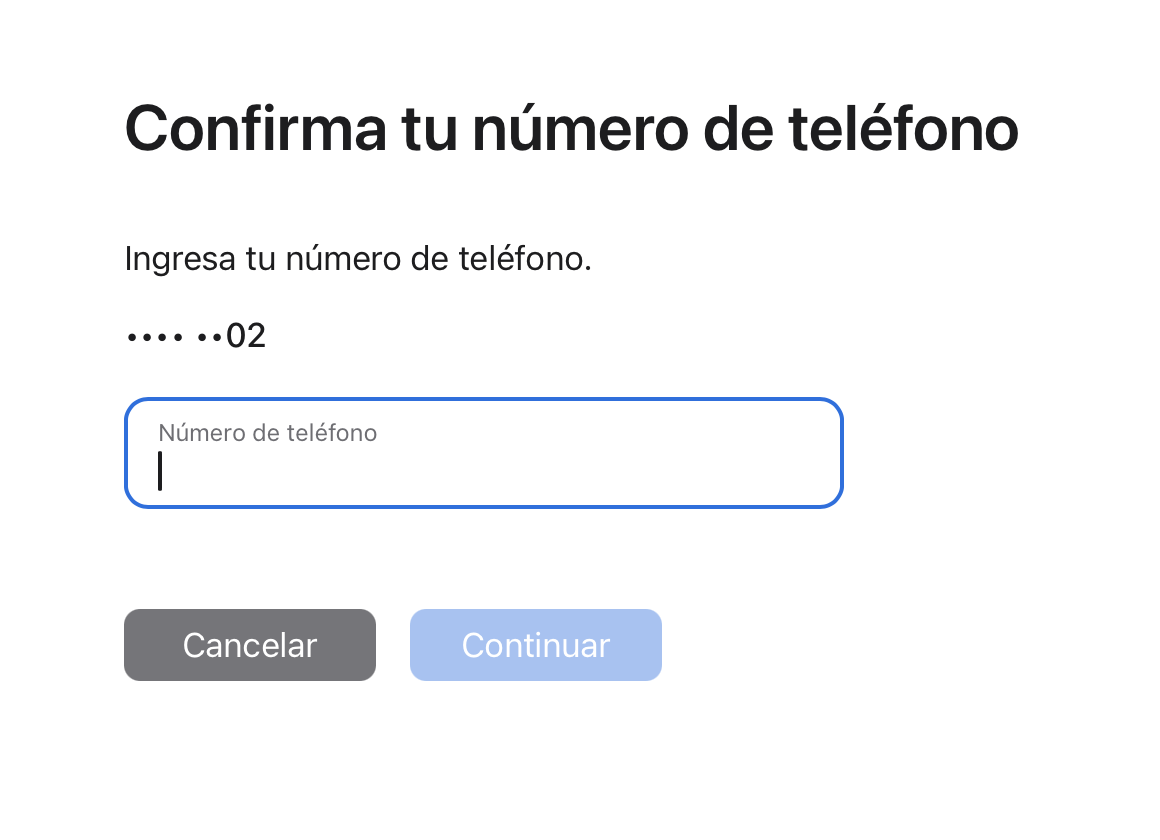Select the light blue Continuar button
This screenshot has width=1160, height=840.
tap(535, 645)
